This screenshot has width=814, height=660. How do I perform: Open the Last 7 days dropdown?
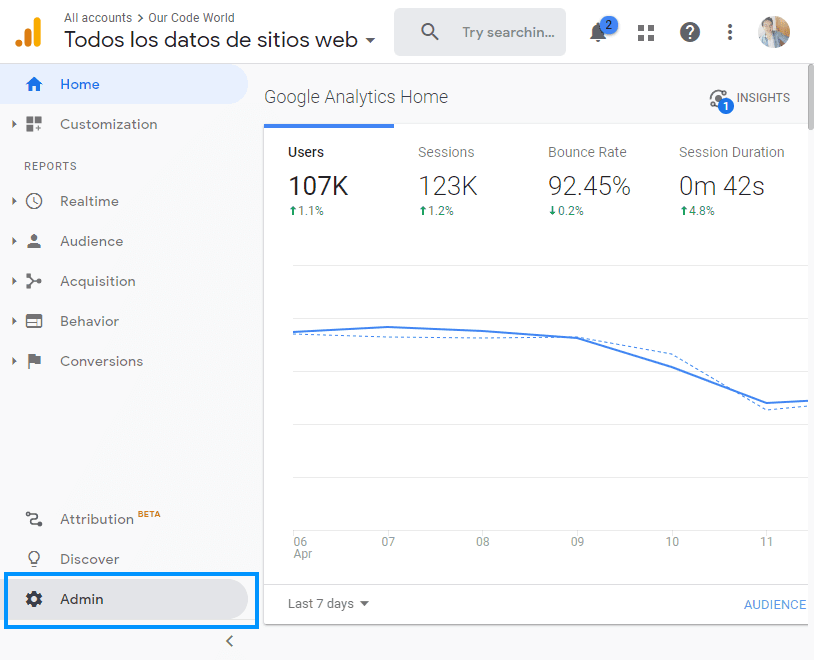[x=328, y=604]
